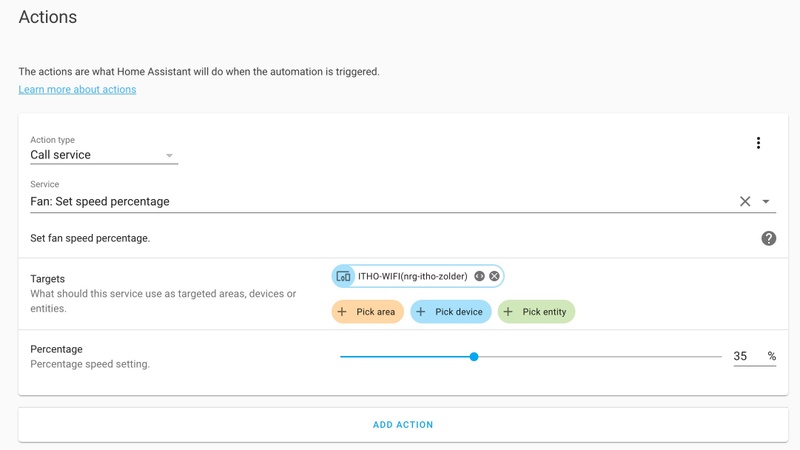Expand the Service dropdown arrow
This screenshot has width=800, height=450.
pyautogui.click(x=766, y=201)
